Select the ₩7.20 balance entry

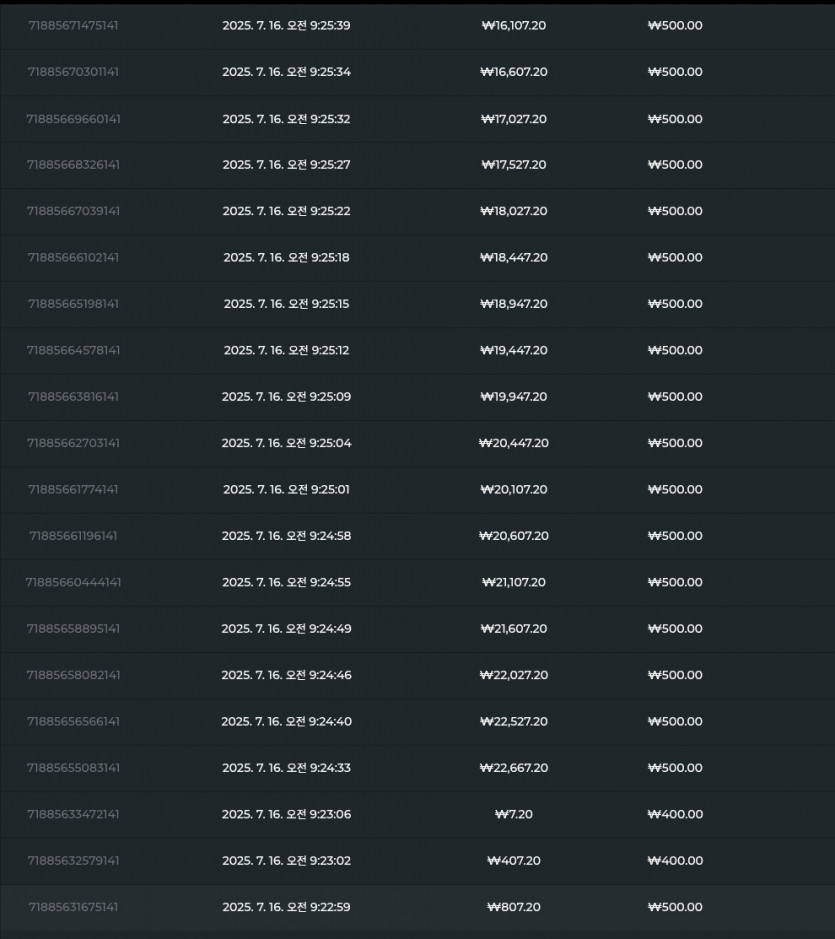coord(514,814)
